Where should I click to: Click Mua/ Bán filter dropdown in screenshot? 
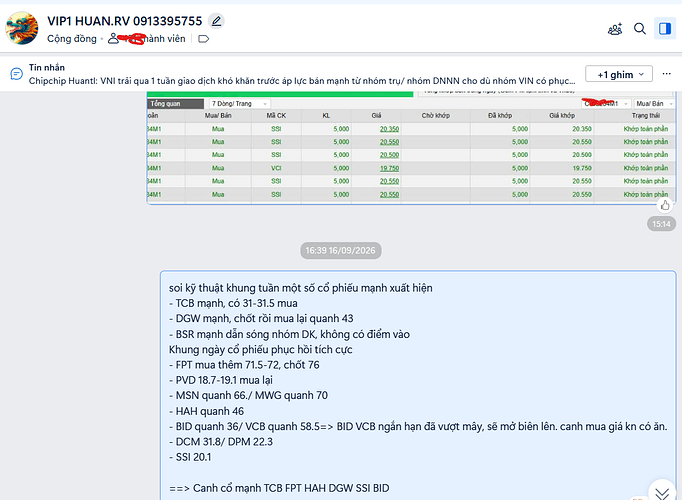(x=654, y=103)
